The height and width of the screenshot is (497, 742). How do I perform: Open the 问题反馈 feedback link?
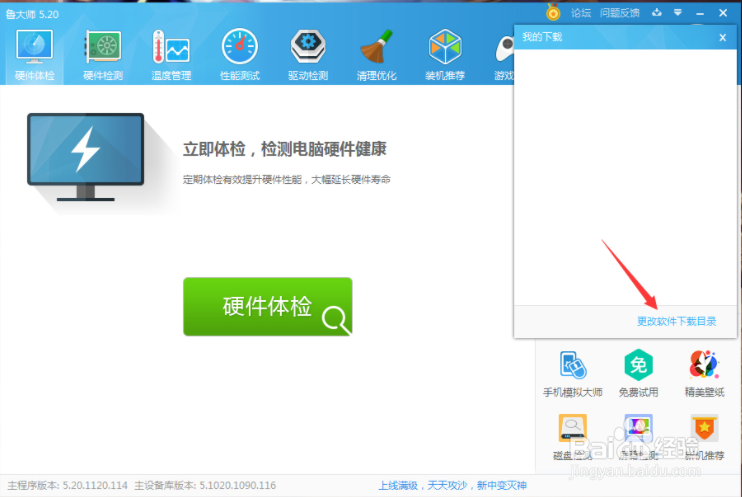click(619, 13)
